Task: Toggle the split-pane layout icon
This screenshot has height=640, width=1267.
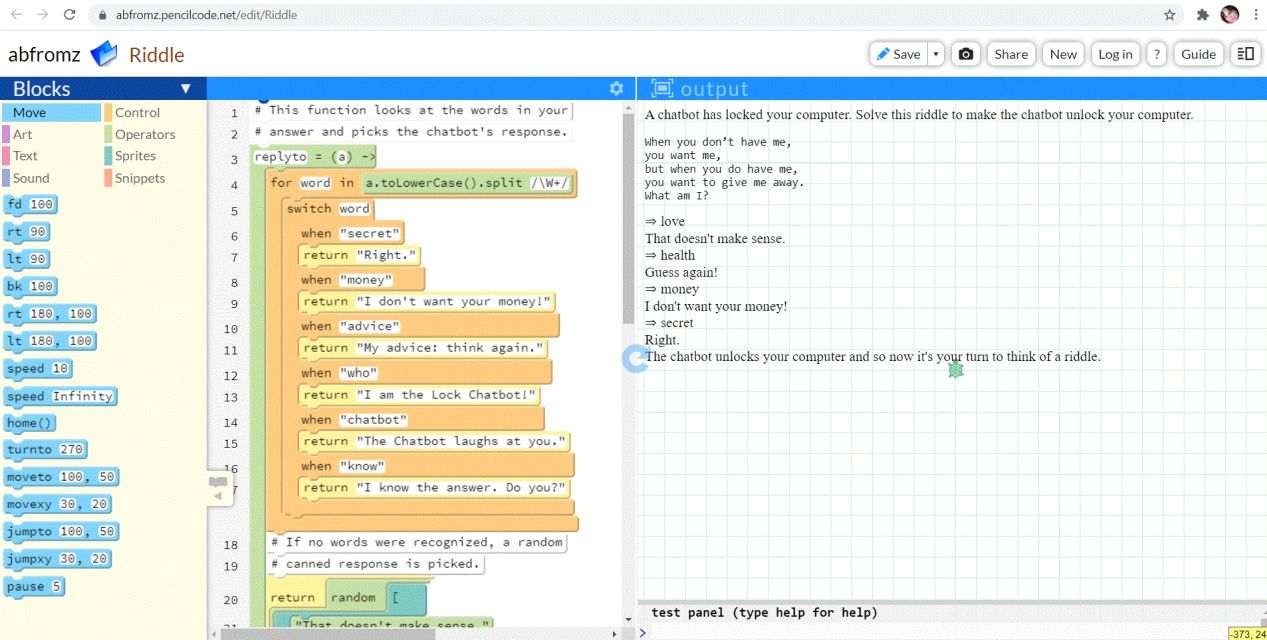Action: pos(1245,54)
